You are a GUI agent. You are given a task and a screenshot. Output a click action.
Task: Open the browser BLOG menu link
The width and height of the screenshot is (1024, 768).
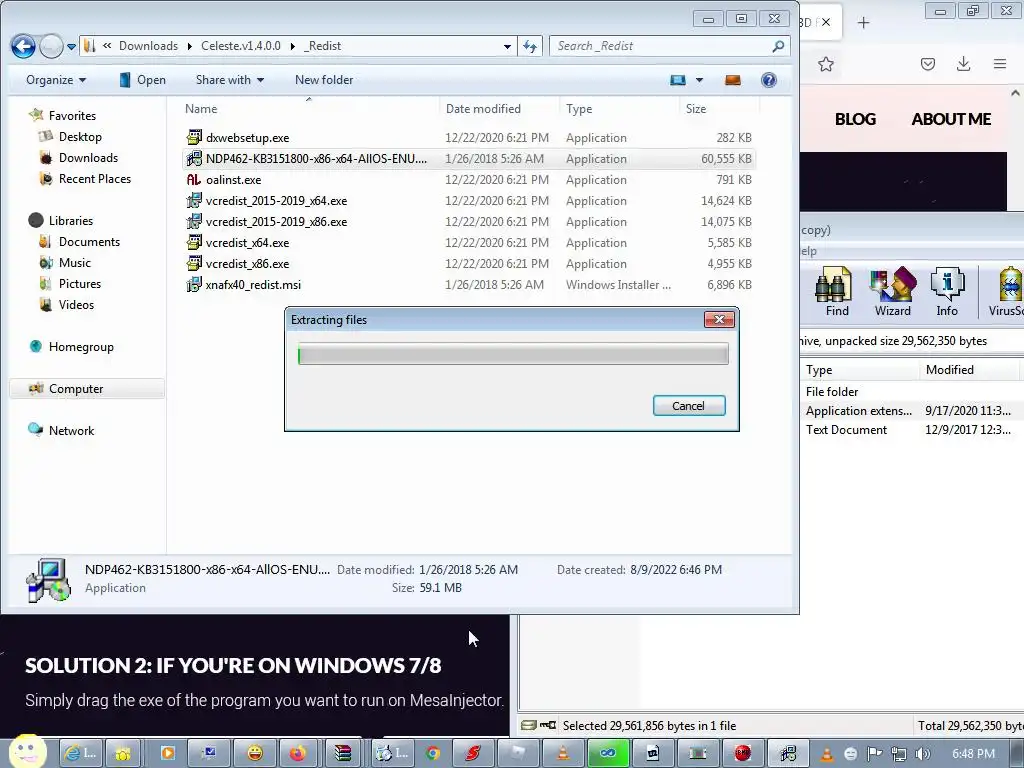click(x=855, y=120)
